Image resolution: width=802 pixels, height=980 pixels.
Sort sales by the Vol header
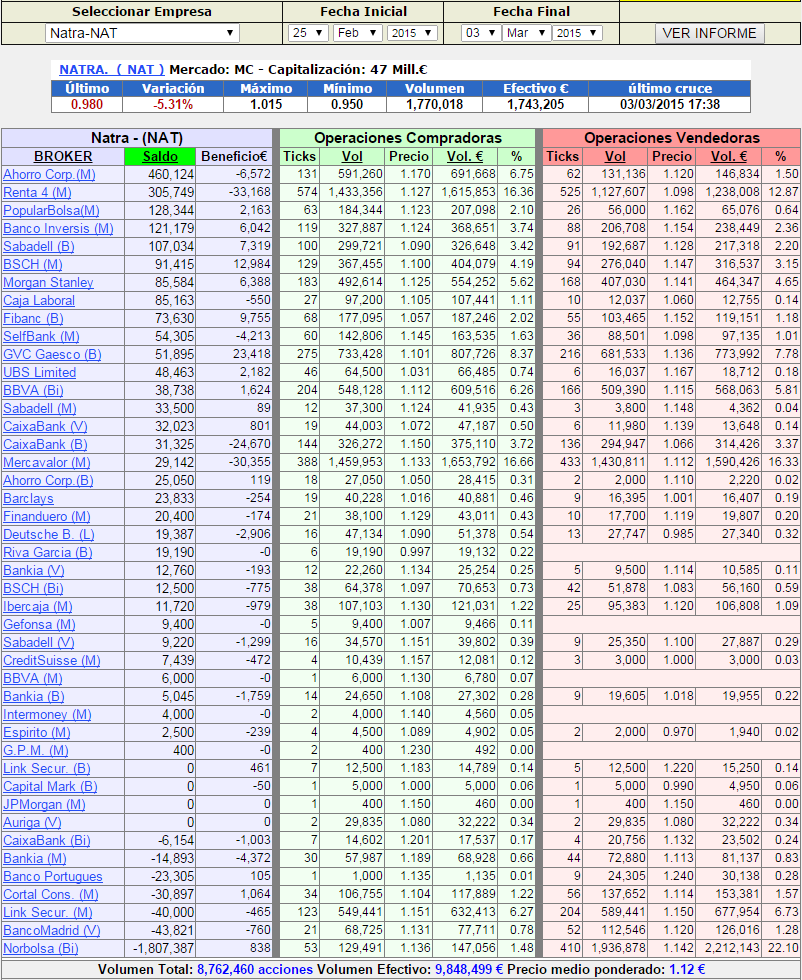(615, 156)
